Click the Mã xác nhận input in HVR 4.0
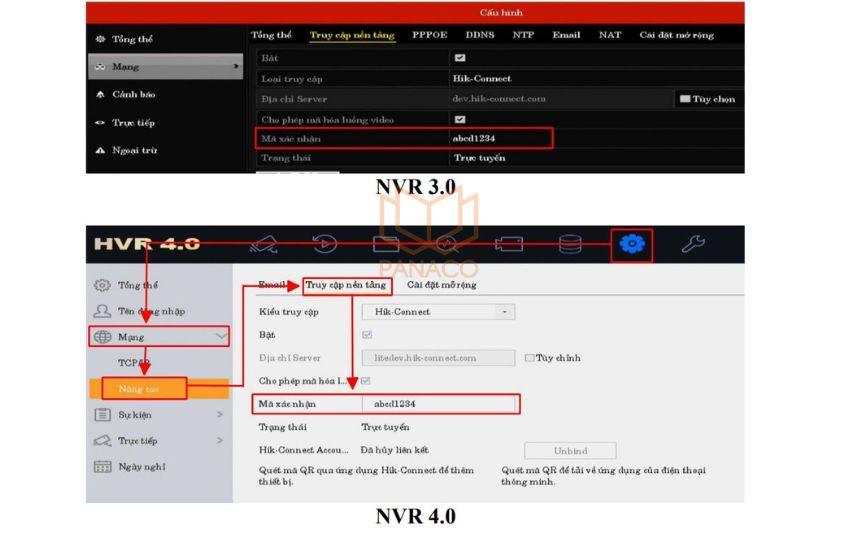This screenshot has width=850, height=533. pyautogui.click(x=438, y=404)
